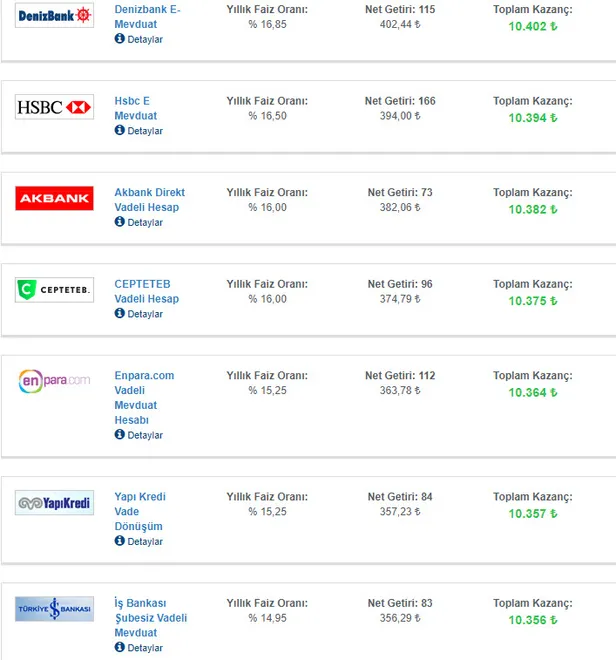Click the DenizBank logo

click(54, 16)
